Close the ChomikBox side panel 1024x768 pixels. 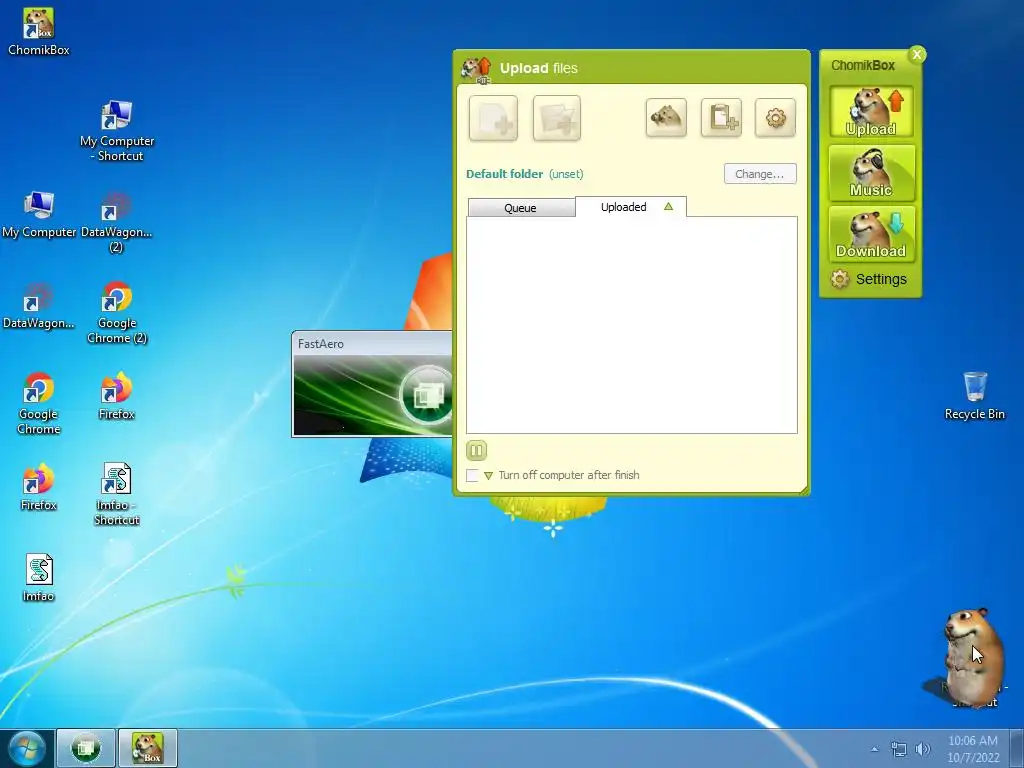click(917, 54)
